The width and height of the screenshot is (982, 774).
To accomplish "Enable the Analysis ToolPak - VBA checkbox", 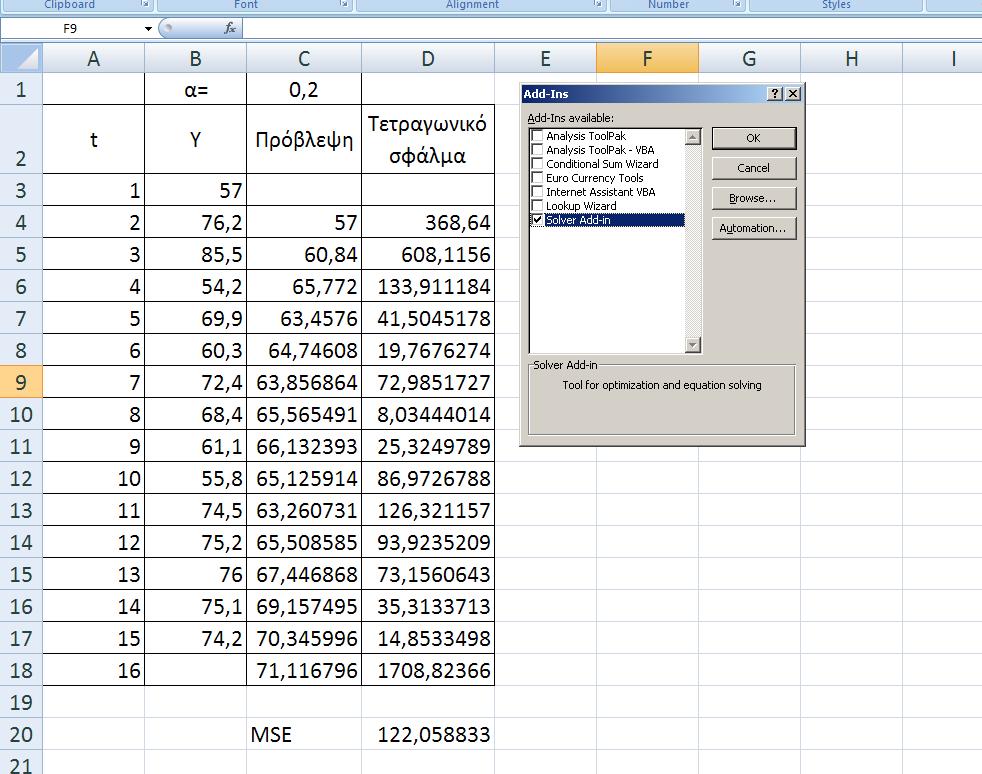I will point(537,150).
